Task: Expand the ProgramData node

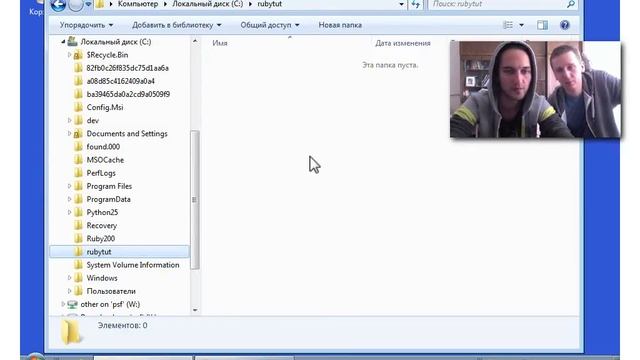Action: click(x=69, y=199)
